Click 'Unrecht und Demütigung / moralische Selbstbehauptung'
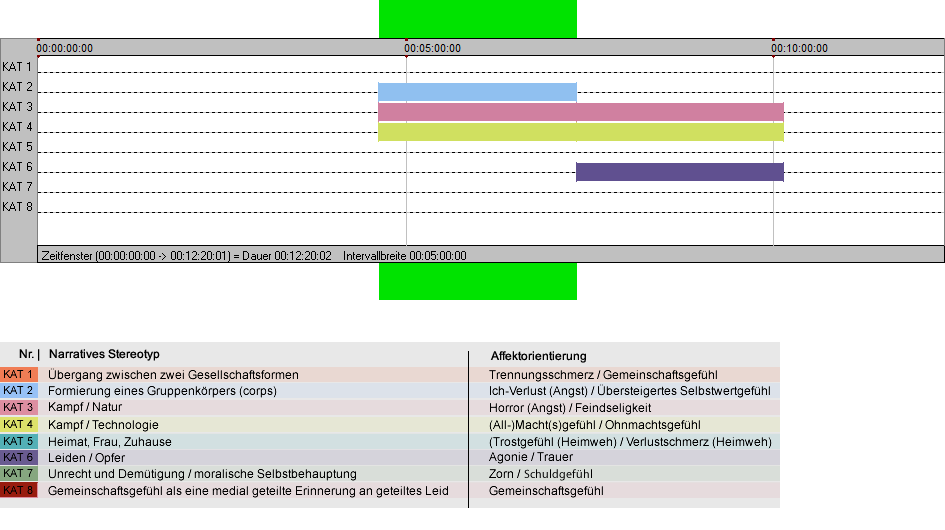Image resolution: width=945 pixels, height=530 pixels. pyautogui.click(x=202, y=474)
